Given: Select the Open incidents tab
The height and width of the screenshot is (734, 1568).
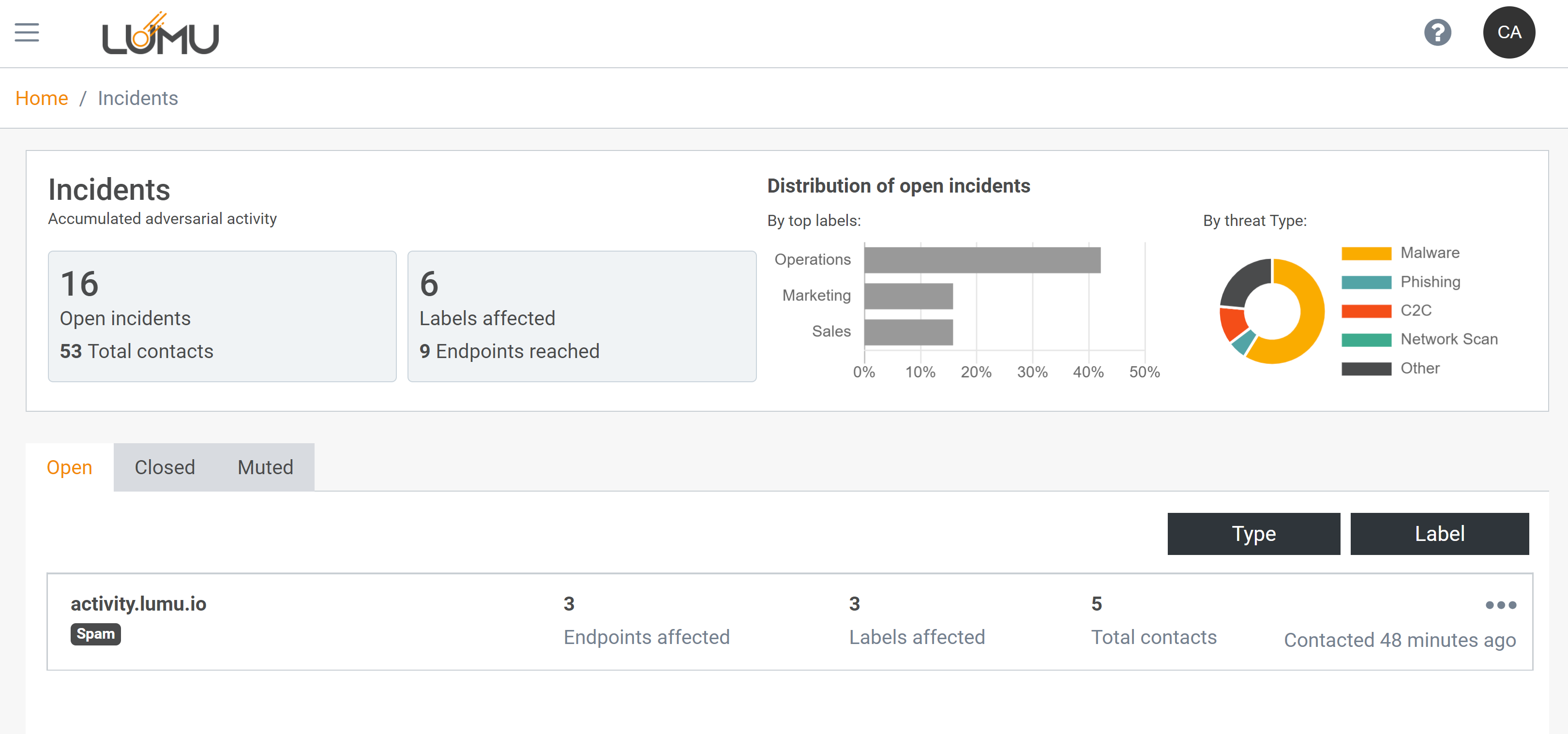Looking at the screenshot, I should click(69, 467).
